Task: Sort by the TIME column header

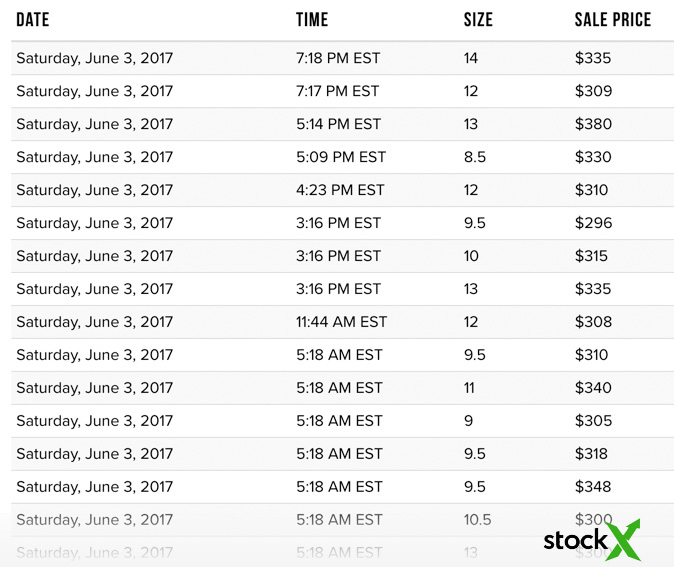Action: [312, 20]
